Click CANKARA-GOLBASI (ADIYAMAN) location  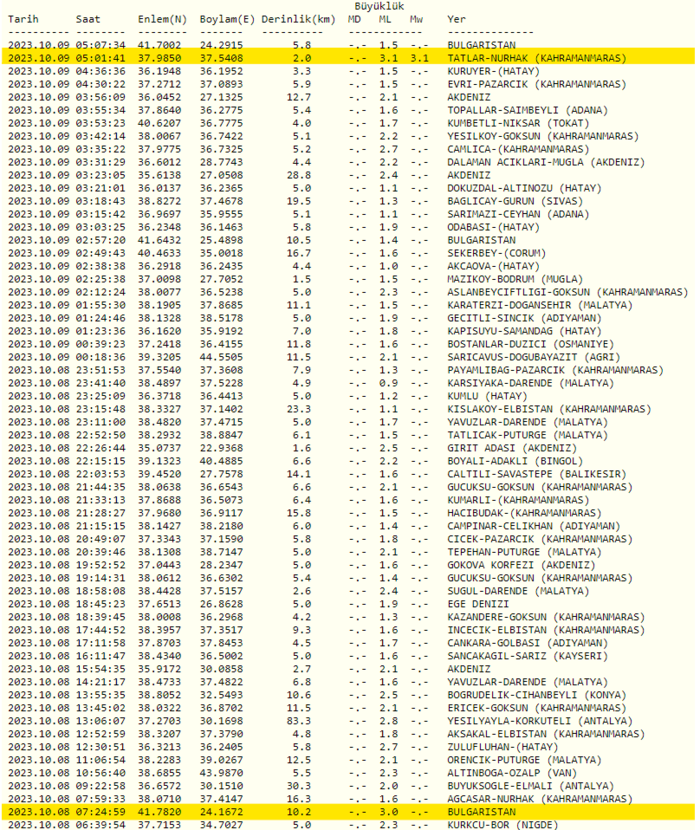[527, 643]
